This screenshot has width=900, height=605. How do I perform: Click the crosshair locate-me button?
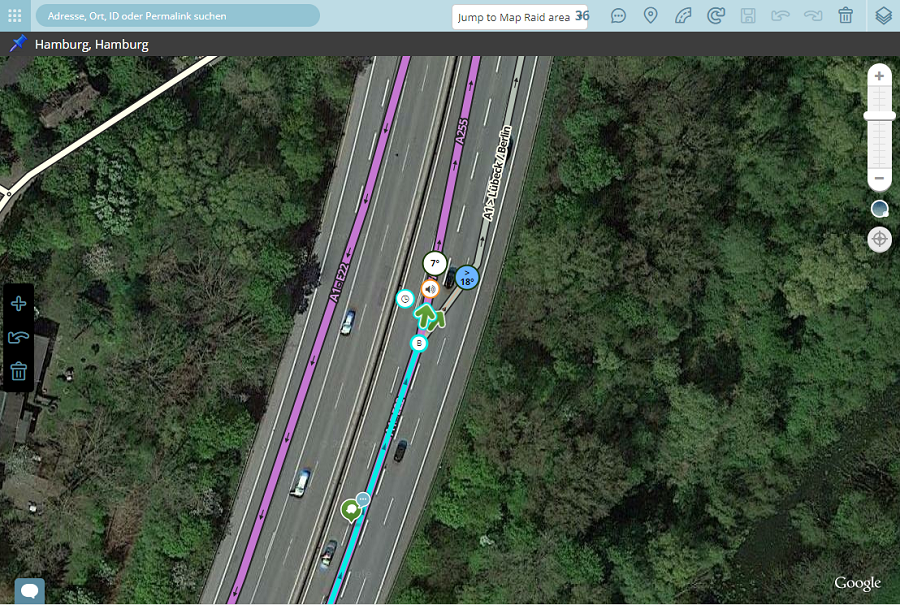click(x=879, y=239)
